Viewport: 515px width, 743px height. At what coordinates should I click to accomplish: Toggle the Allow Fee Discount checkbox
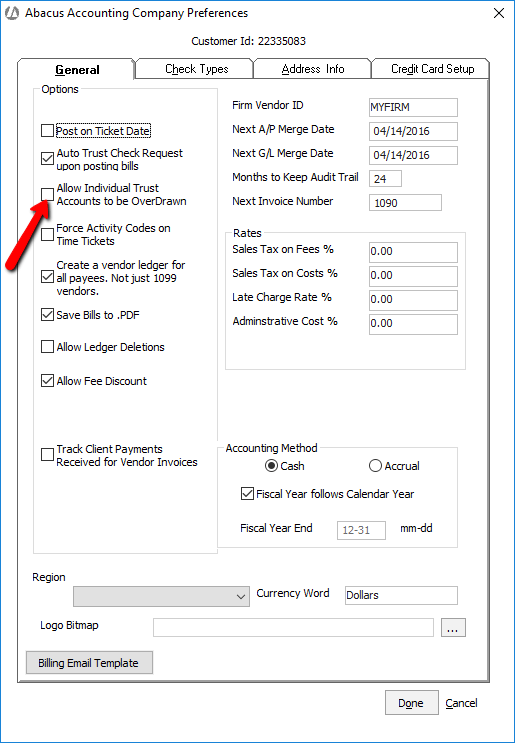click(x=47, y=381)
